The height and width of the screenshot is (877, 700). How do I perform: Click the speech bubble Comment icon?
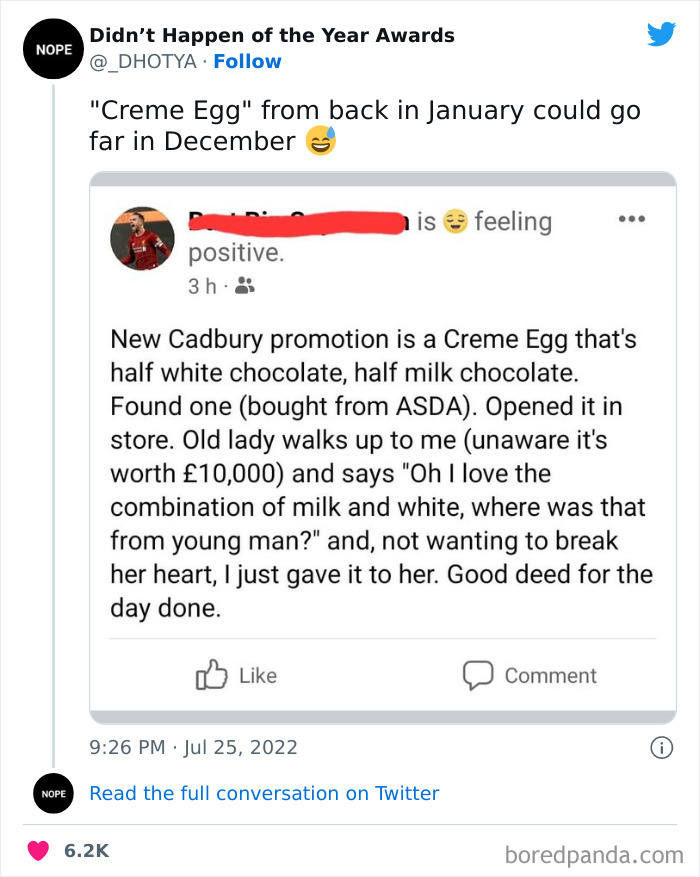(478, 676)
